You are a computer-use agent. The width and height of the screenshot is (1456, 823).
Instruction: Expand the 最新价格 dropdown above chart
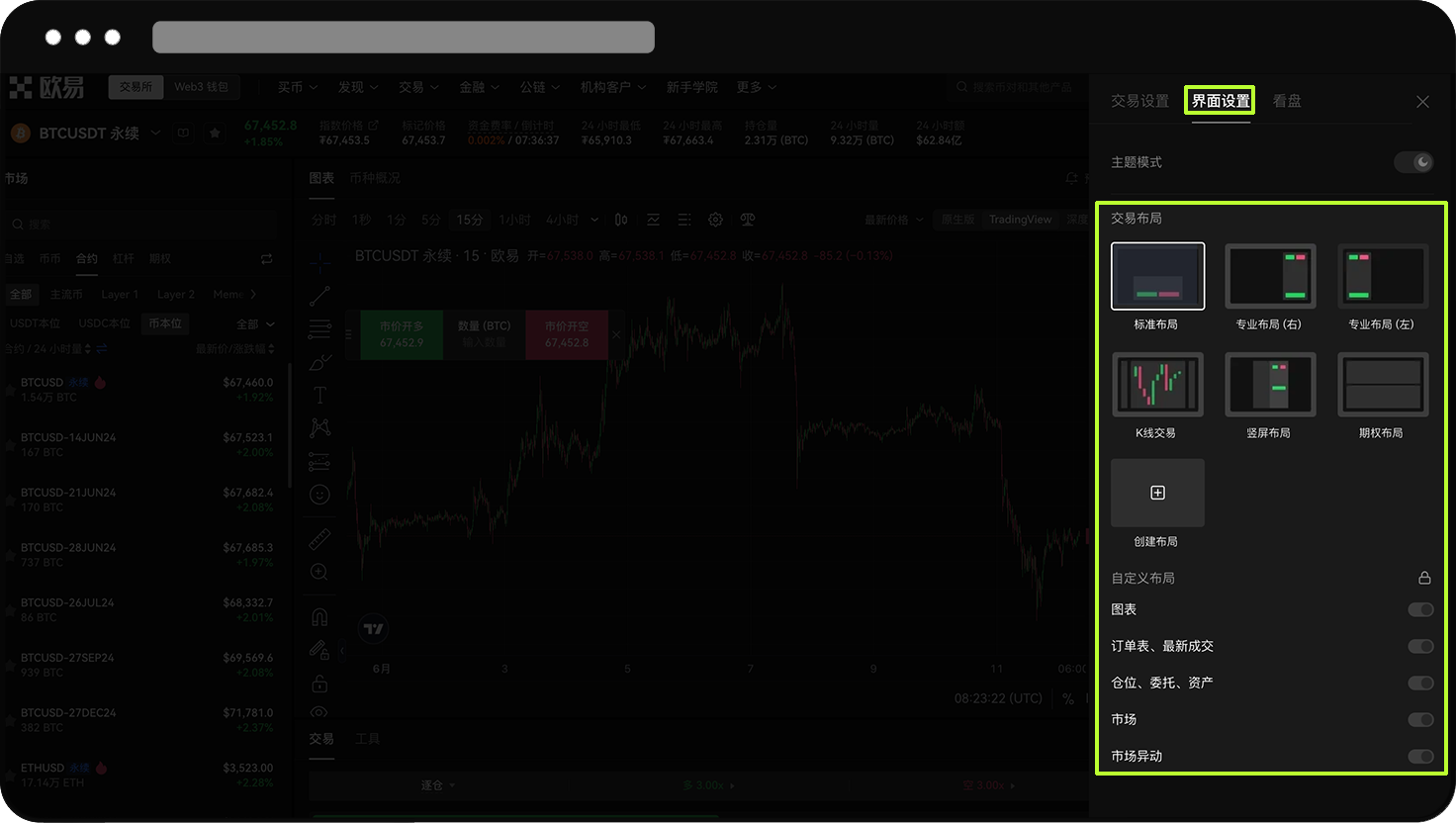[894, 220]
